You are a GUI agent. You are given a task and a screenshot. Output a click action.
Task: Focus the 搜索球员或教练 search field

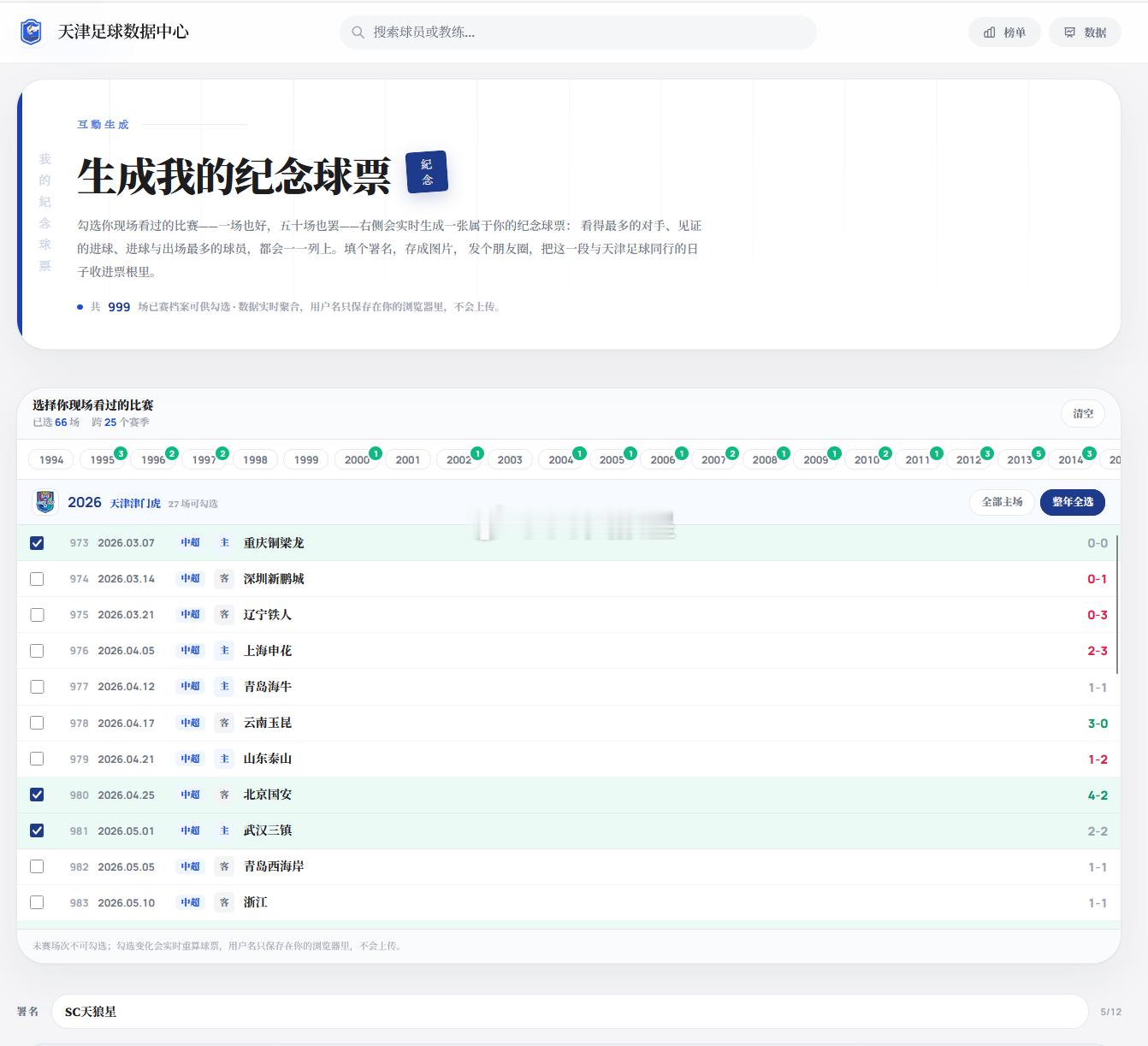pos(578,32)
